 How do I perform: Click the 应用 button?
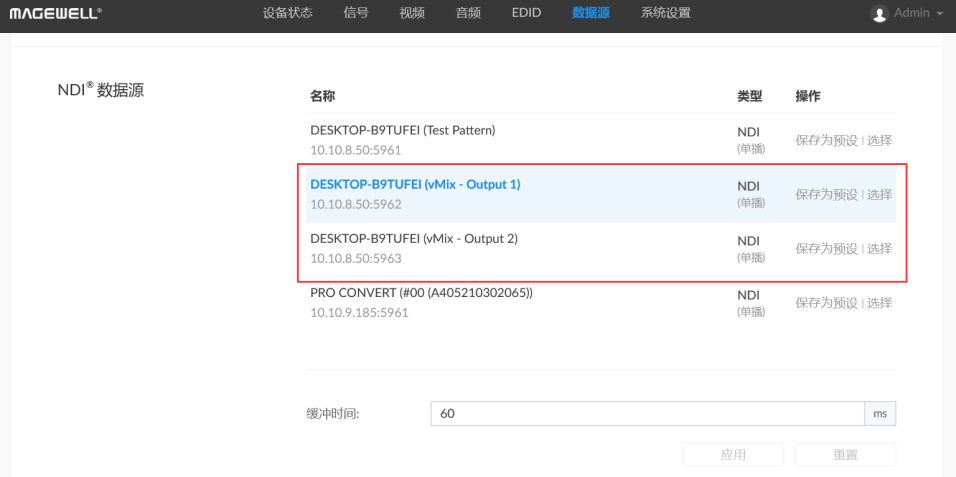(733, 455)
